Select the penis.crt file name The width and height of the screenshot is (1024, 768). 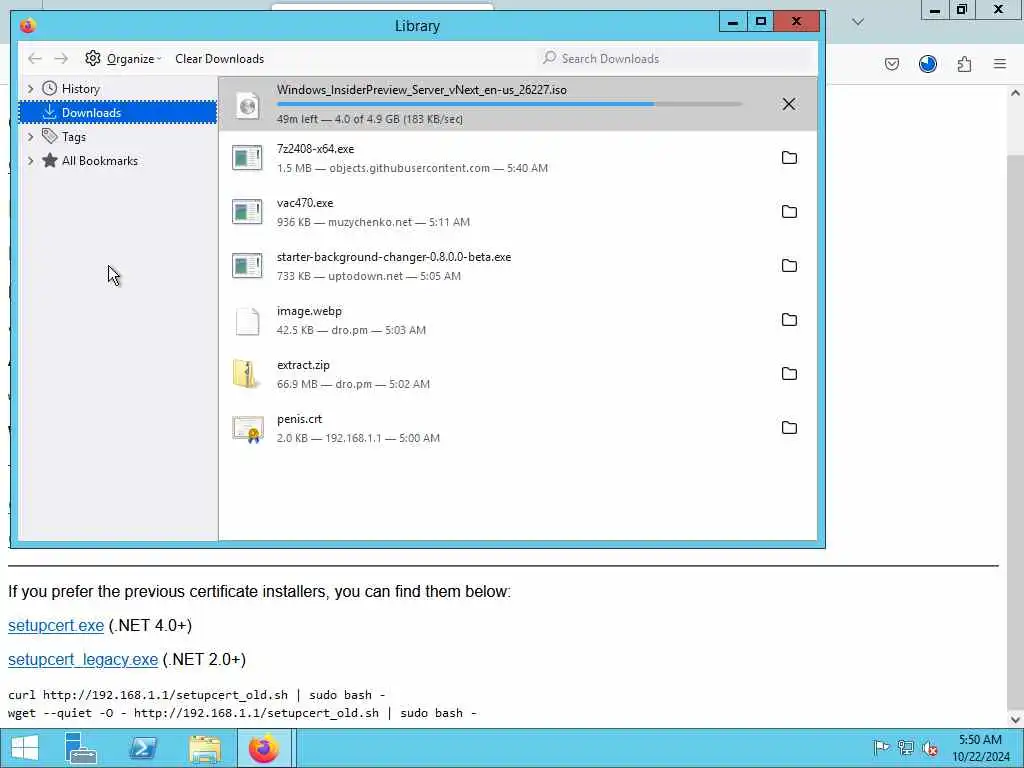(x=299, y=419)
